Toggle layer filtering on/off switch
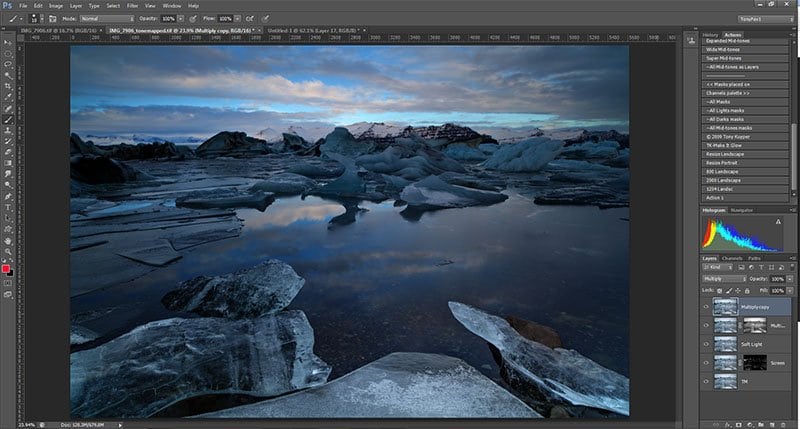Screen dimensions: 800x429 pos(791,267)
